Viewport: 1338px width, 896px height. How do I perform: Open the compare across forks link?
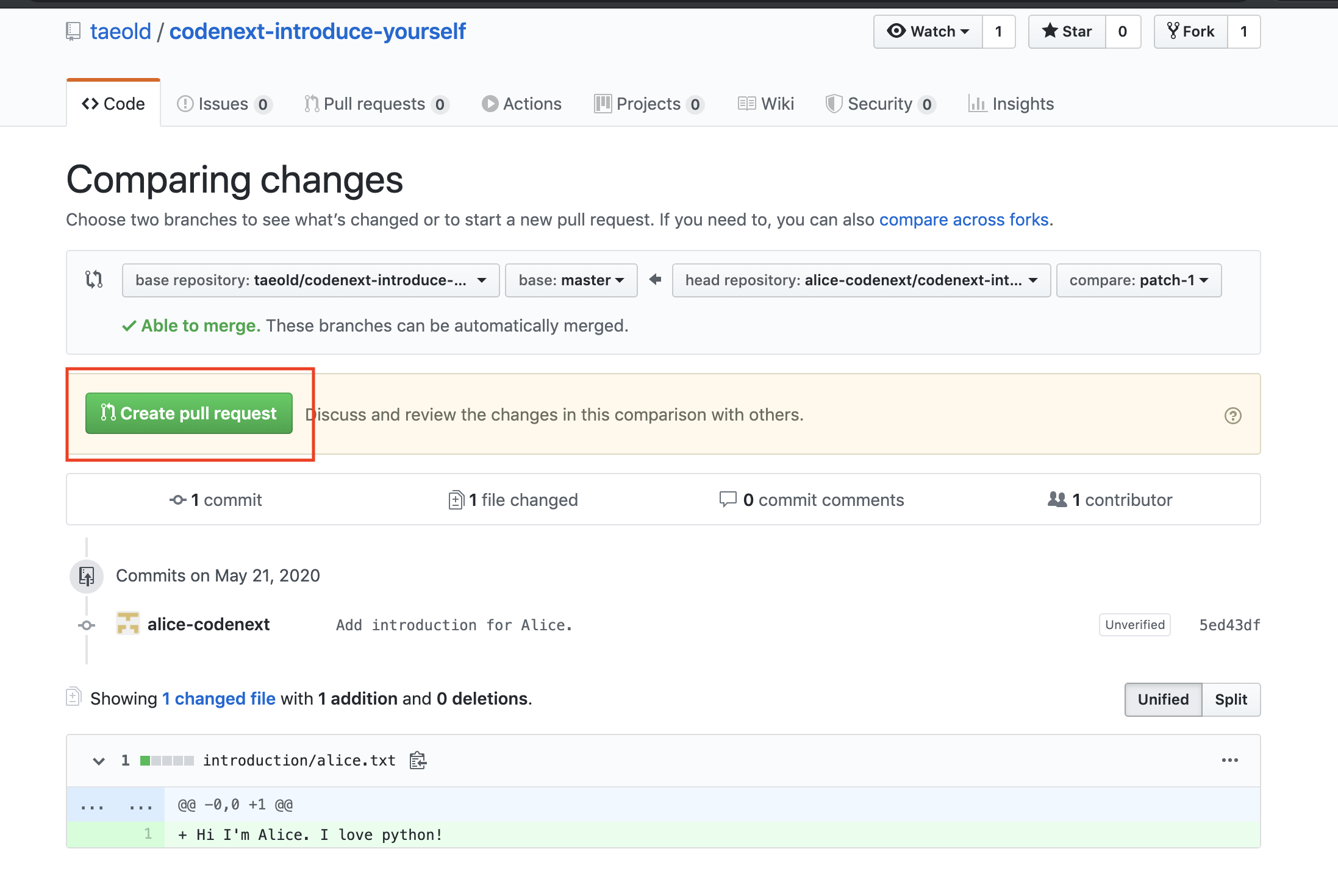coord(964,219)
